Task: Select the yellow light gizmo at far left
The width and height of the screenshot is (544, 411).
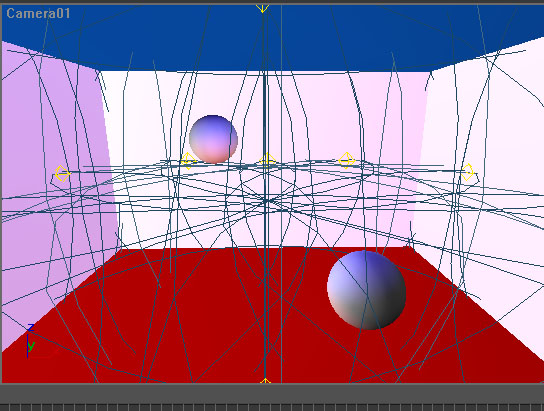Action: point(62,173)
